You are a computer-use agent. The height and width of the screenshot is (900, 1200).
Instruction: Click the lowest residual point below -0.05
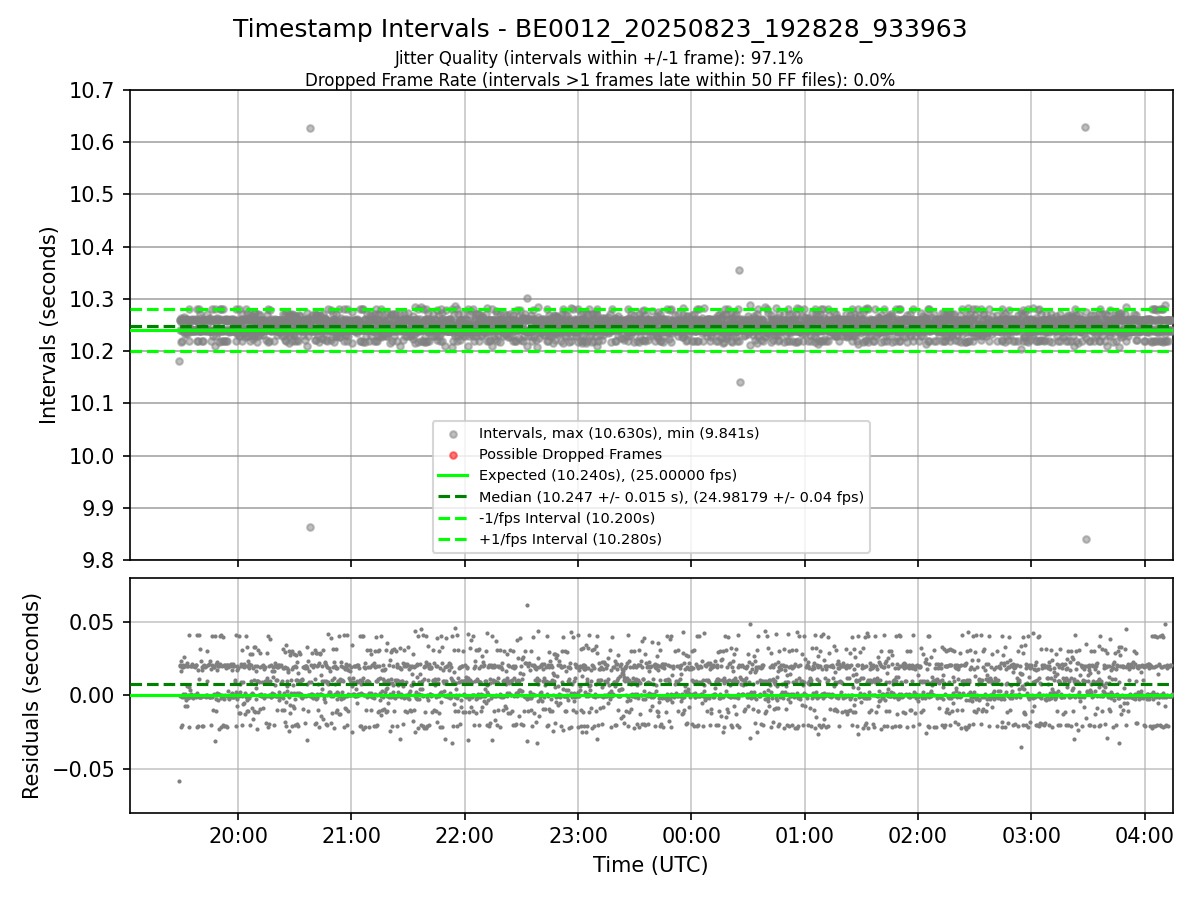179,781
